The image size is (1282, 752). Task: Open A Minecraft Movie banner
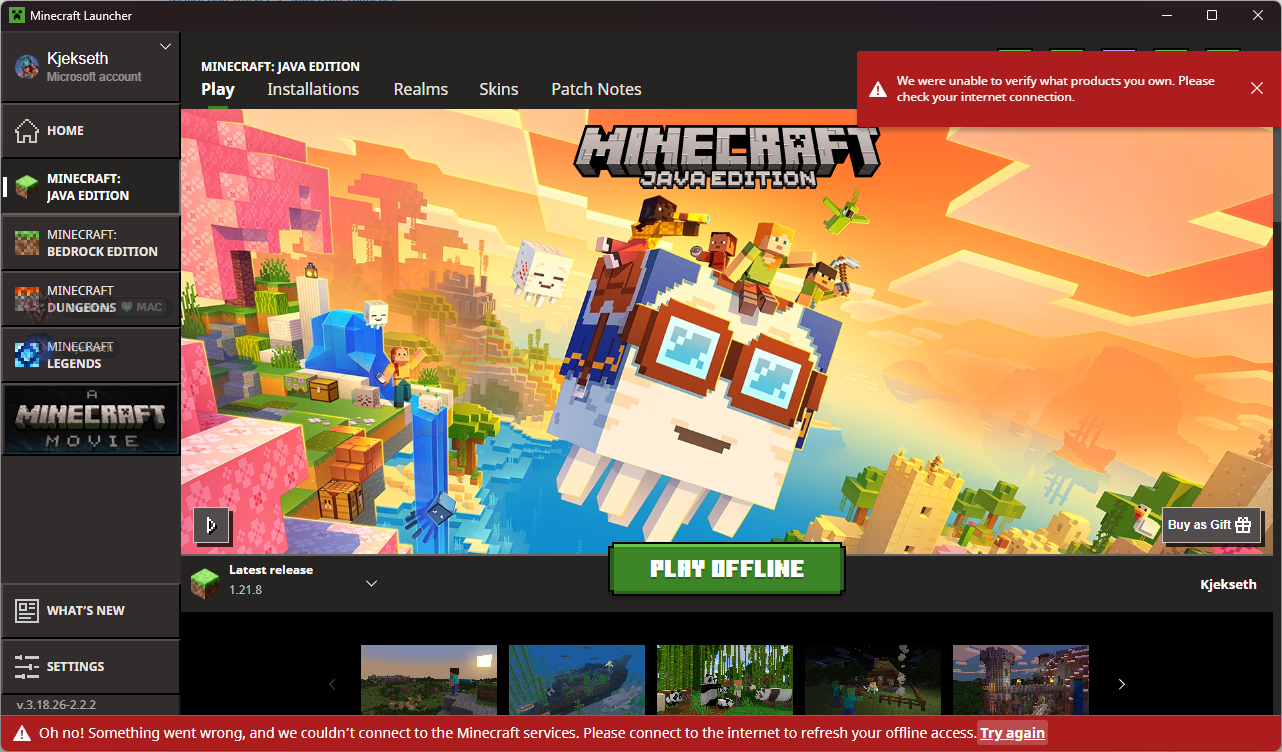point(90,420)
